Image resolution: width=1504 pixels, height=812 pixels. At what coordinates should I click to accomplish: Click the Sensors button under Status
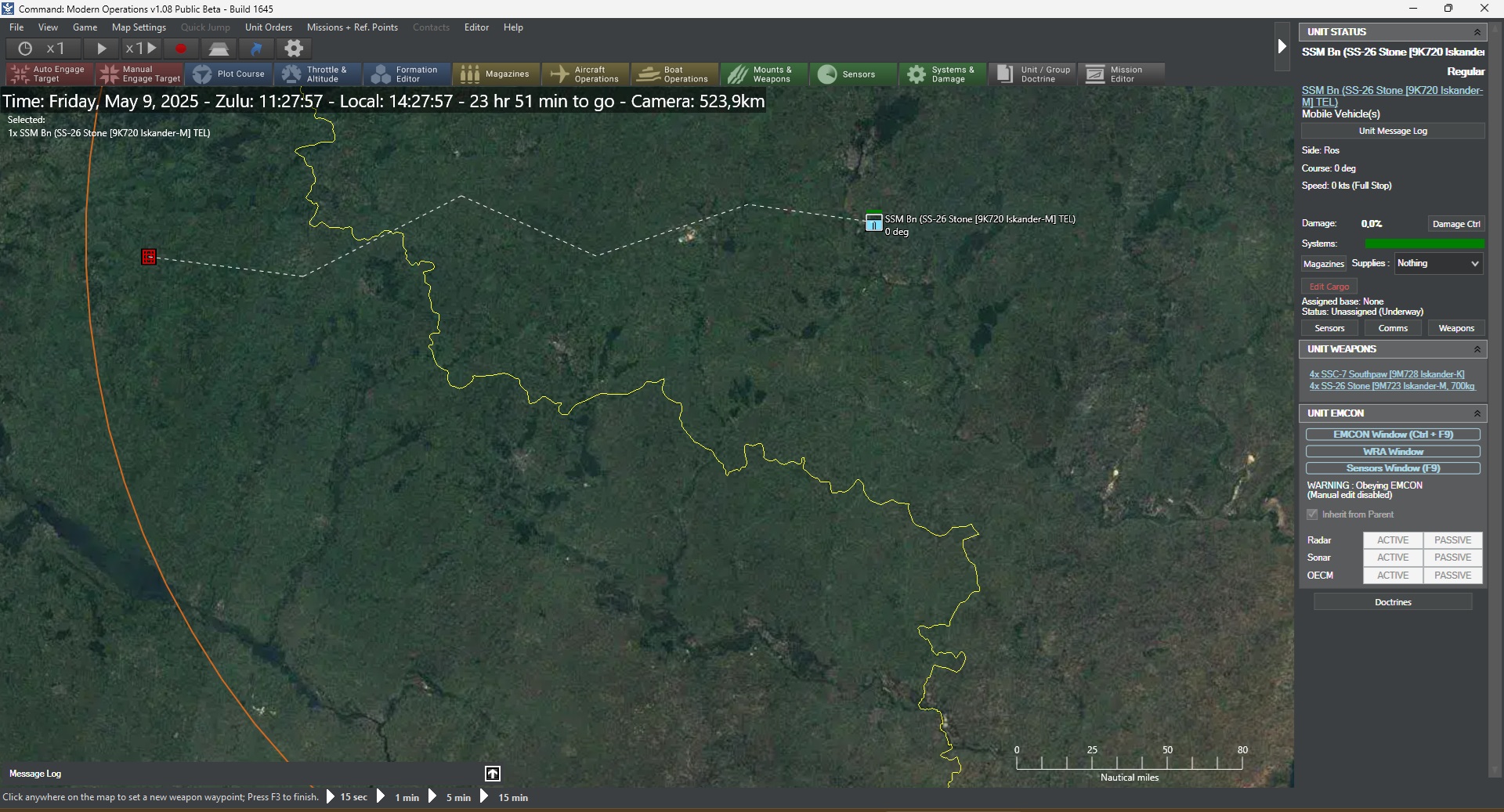tap(1329, 328)
